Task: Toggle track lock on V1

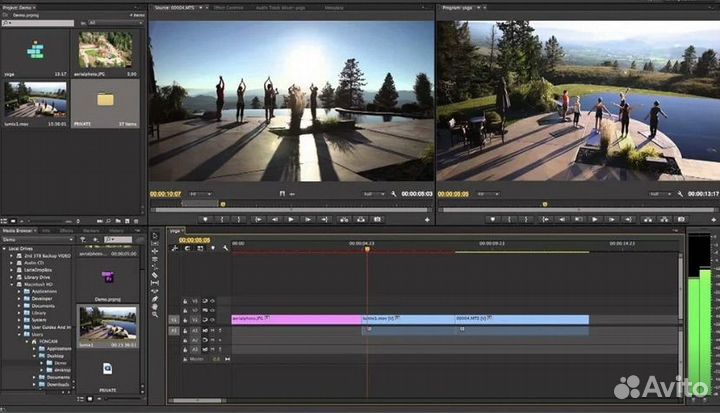Action: coord(186,319)
